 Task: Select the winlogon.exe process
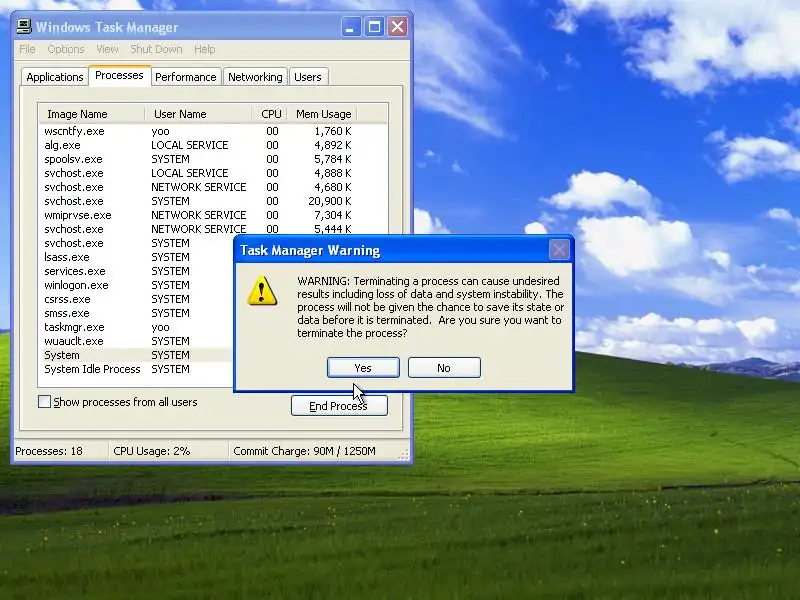(137, 285)
